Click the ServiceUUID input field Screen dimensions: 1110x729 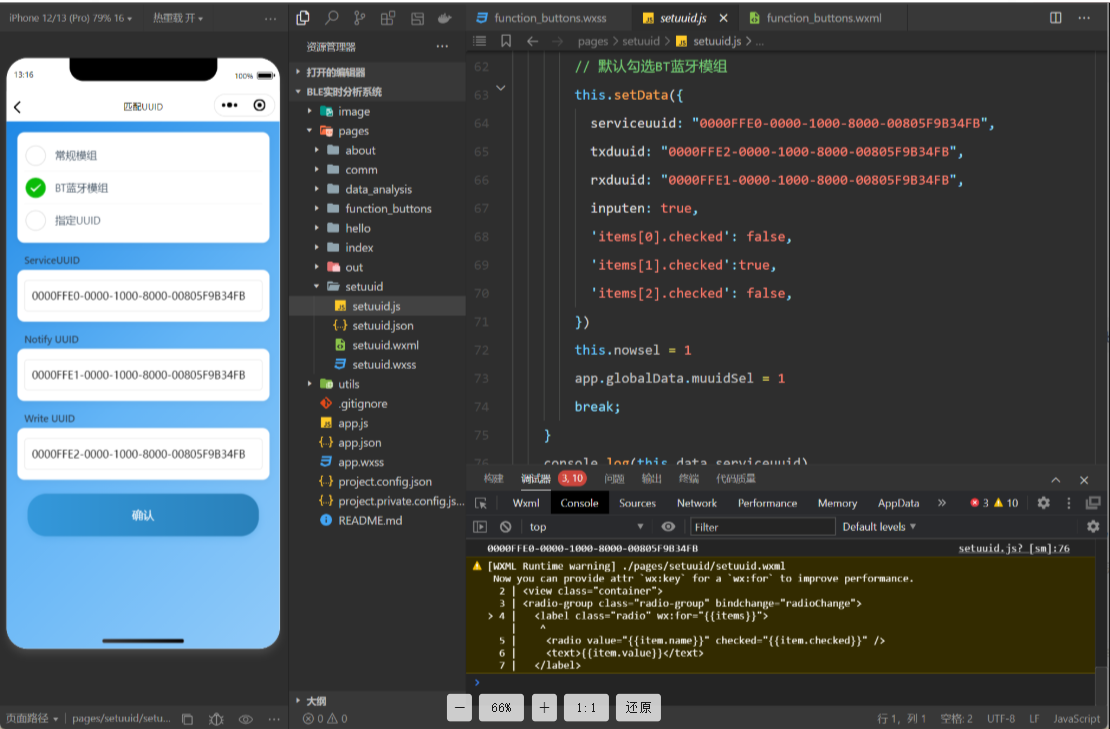[143, 296]
